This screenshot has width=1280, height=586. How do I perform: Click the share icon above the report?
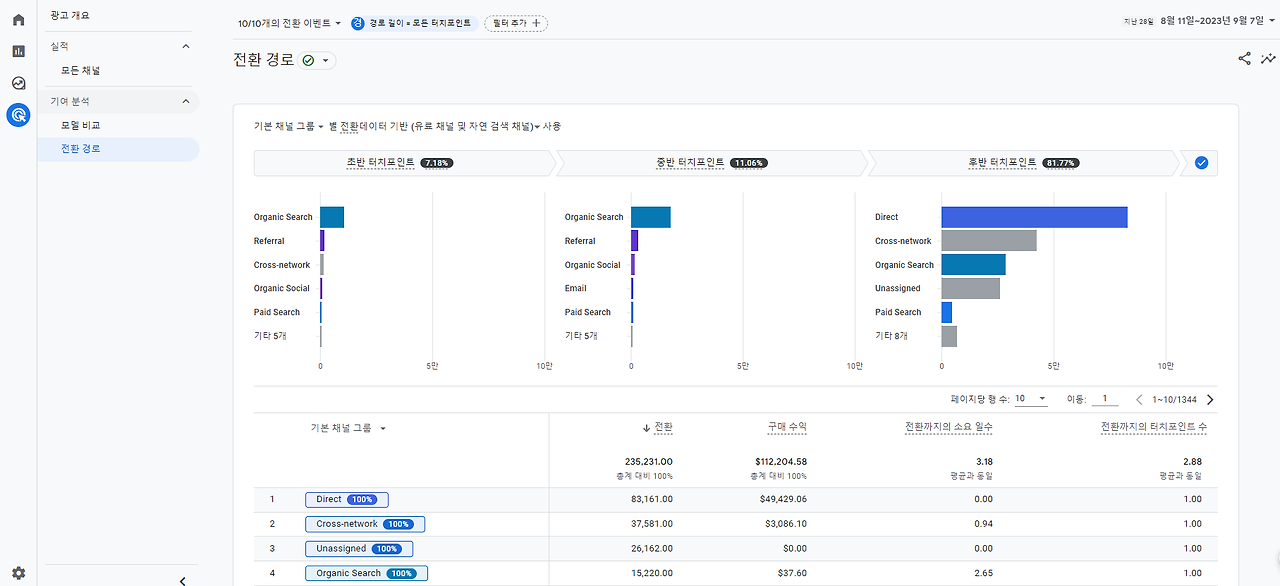pos(1243,59)
